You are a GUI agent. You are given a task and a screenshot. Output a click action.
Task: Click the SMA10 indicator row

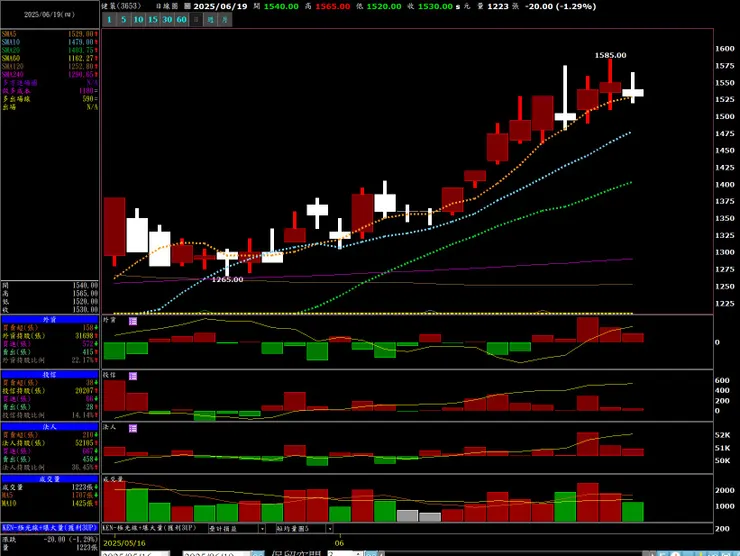tap(50, 42)
